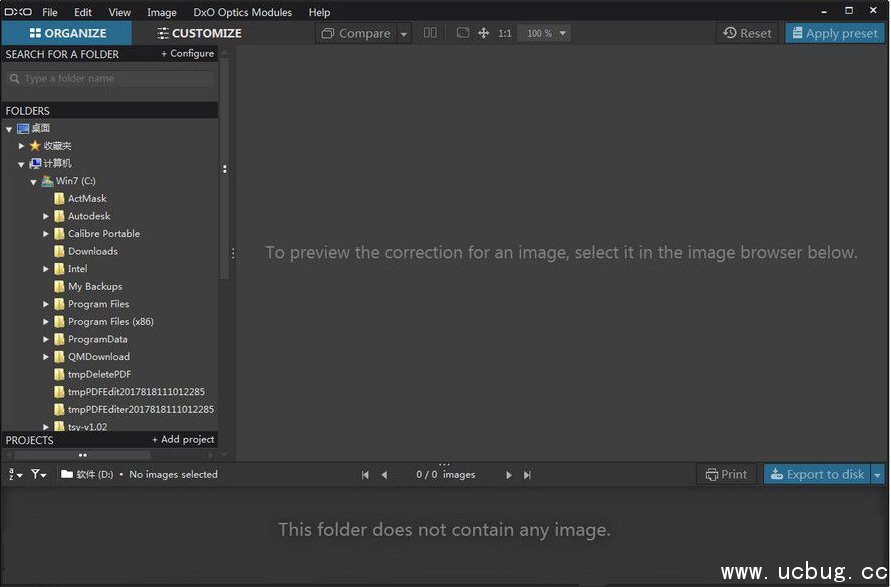Click the 计算机 computer icon
This screenshot has height=587, width=891.
point(35,164)
